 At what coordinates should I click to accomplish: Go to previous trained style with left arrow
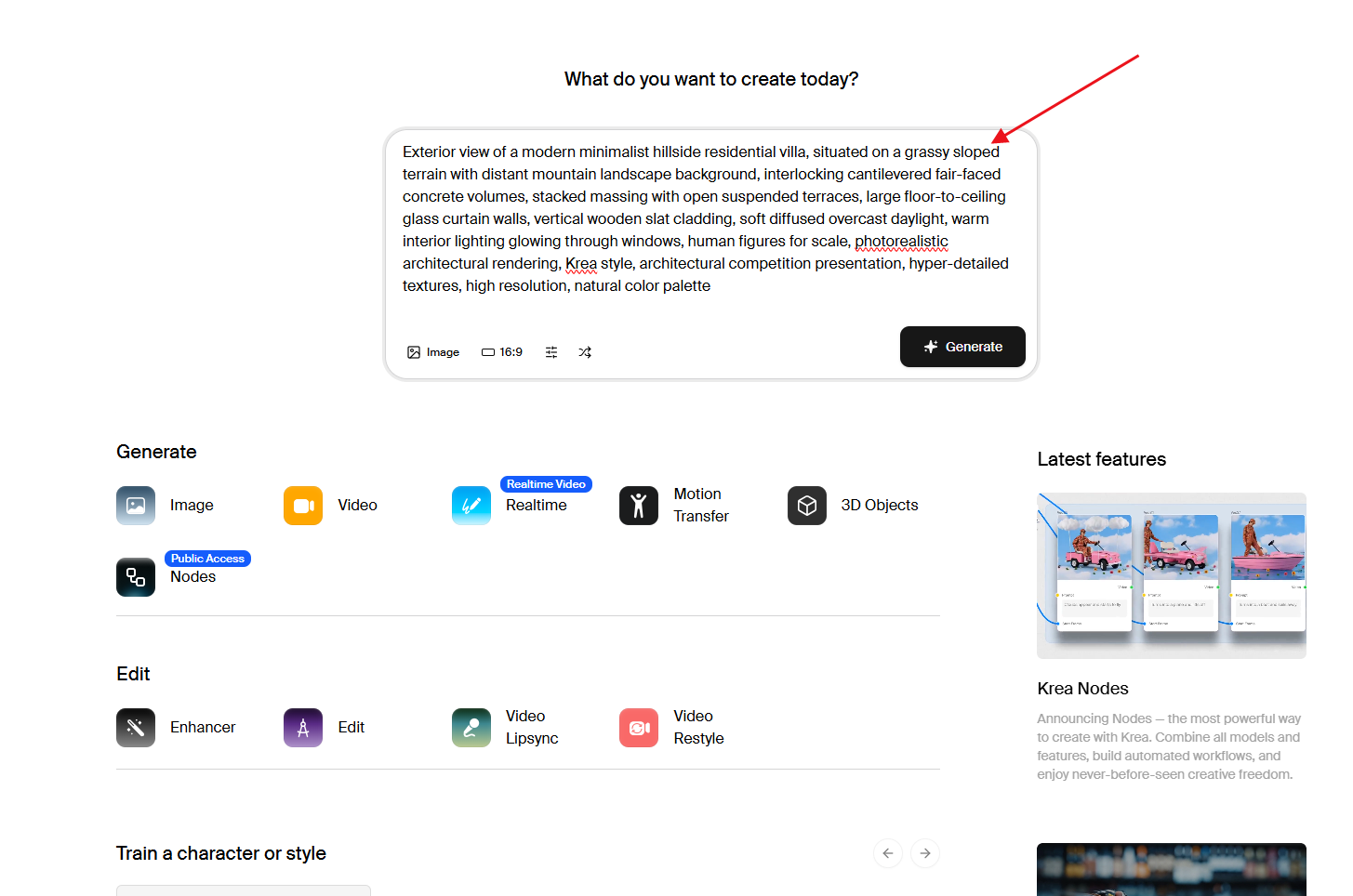pos(888,853)
